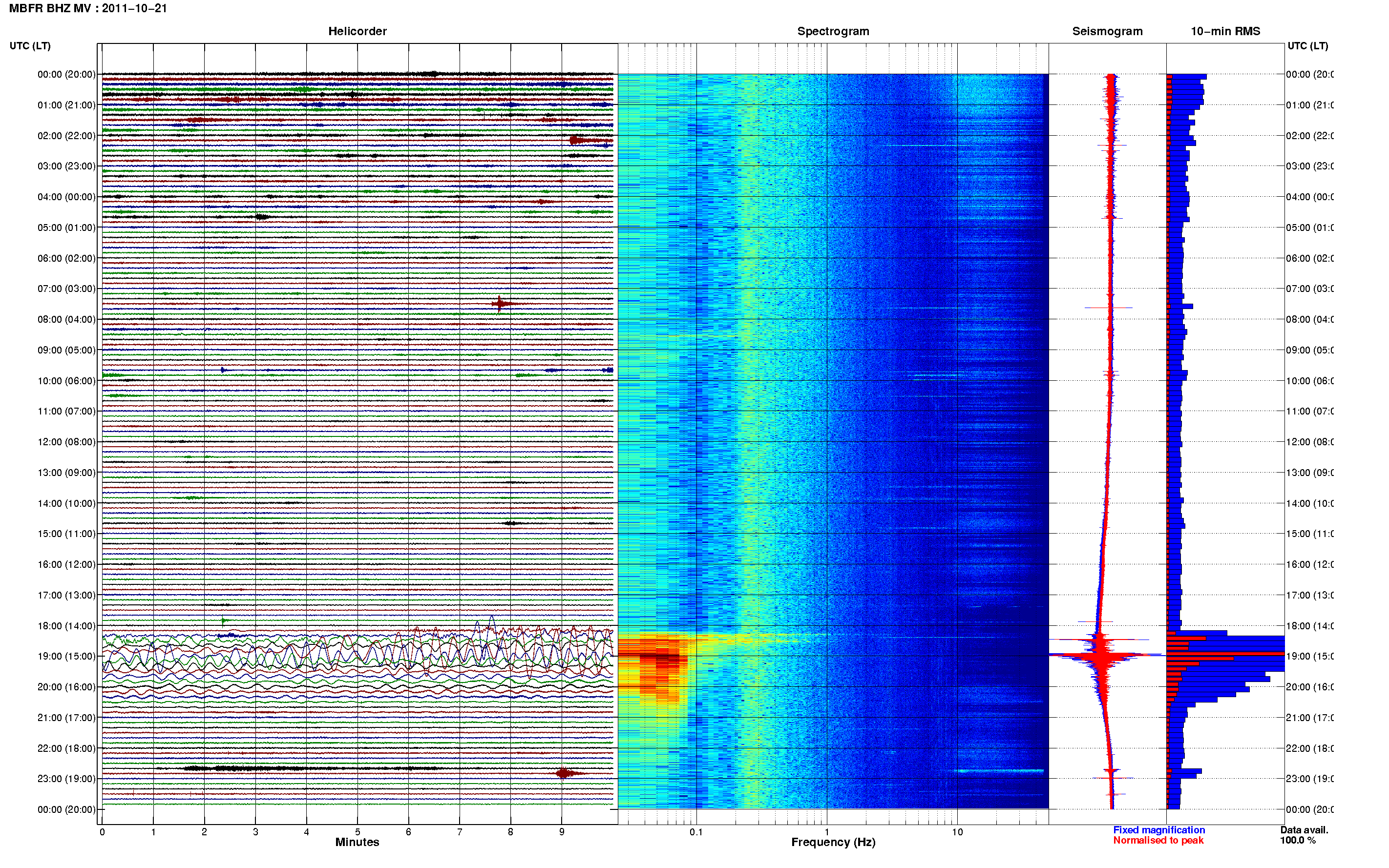This screenshot has height=868, width=1389.
Task: Click the '13:00 (09:00)' left time label
Action: [66, 473]
